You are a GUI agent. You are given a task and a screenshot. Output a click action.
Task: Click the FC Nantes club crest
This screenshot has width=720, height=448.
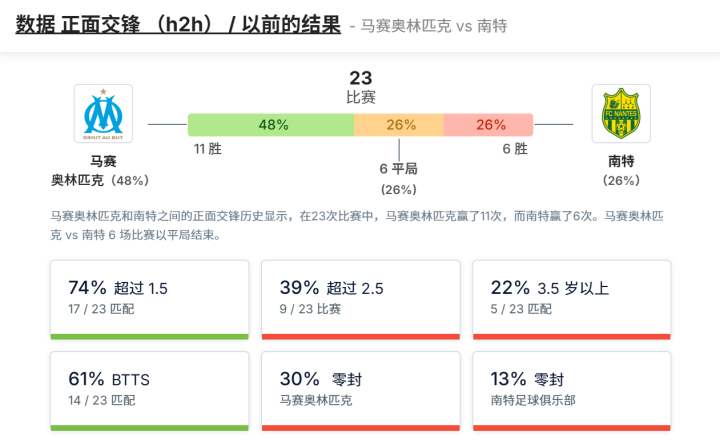click(621, 113)
